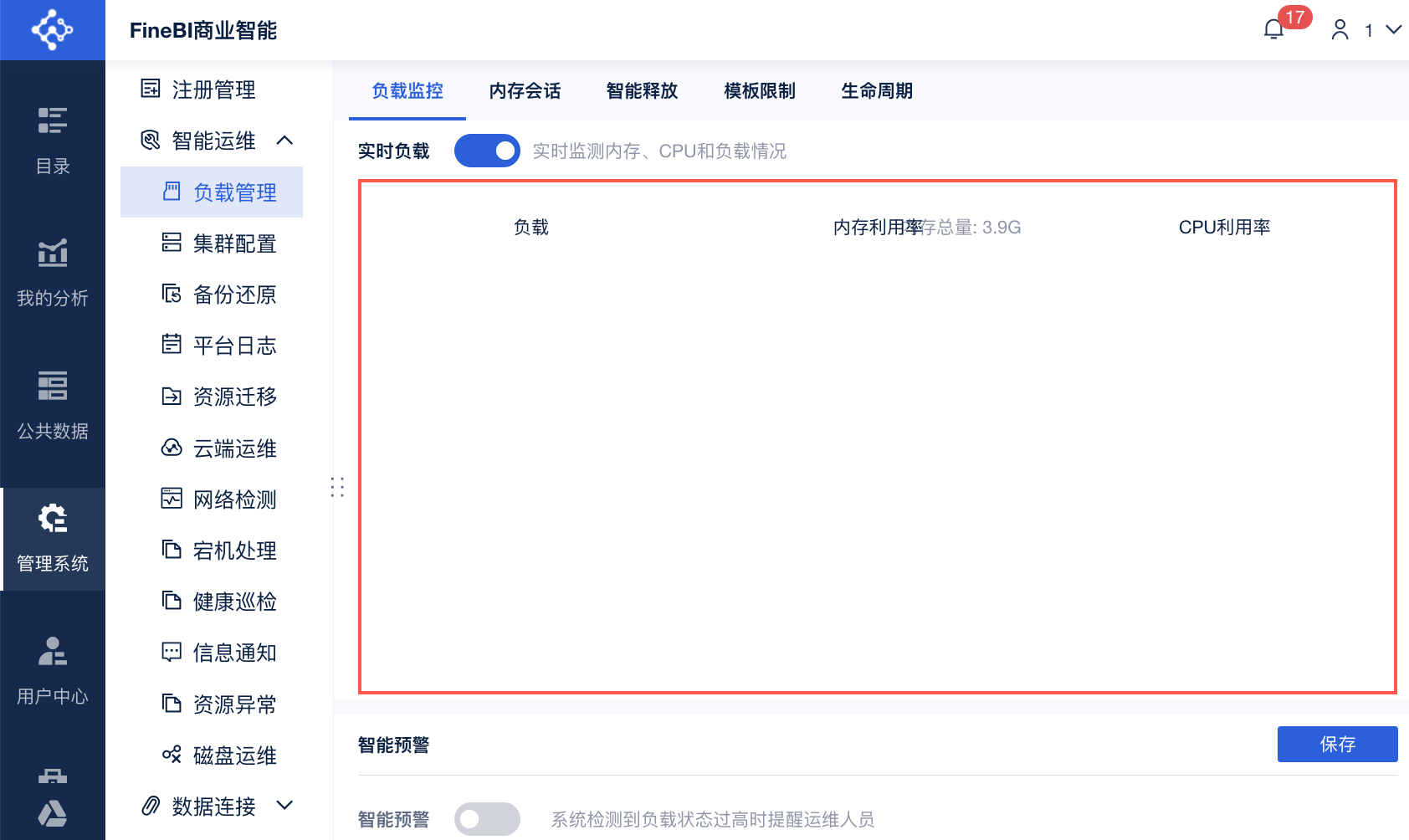The width and height of the screenshot is (1409, 840).
Task: Click the 数据连接 paperclip icon
Action: pyautogui.click(x=151, y=806)
